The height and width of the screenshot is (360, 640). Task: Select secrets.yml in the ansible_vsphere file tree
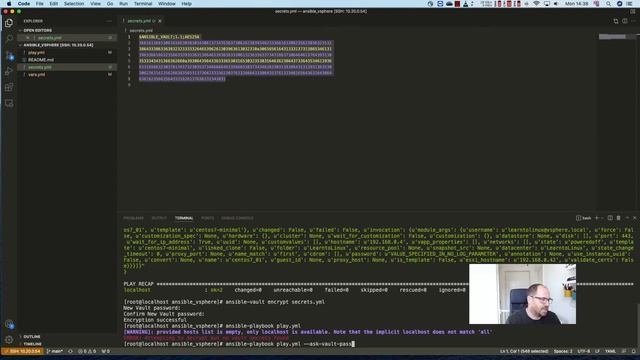67,67
